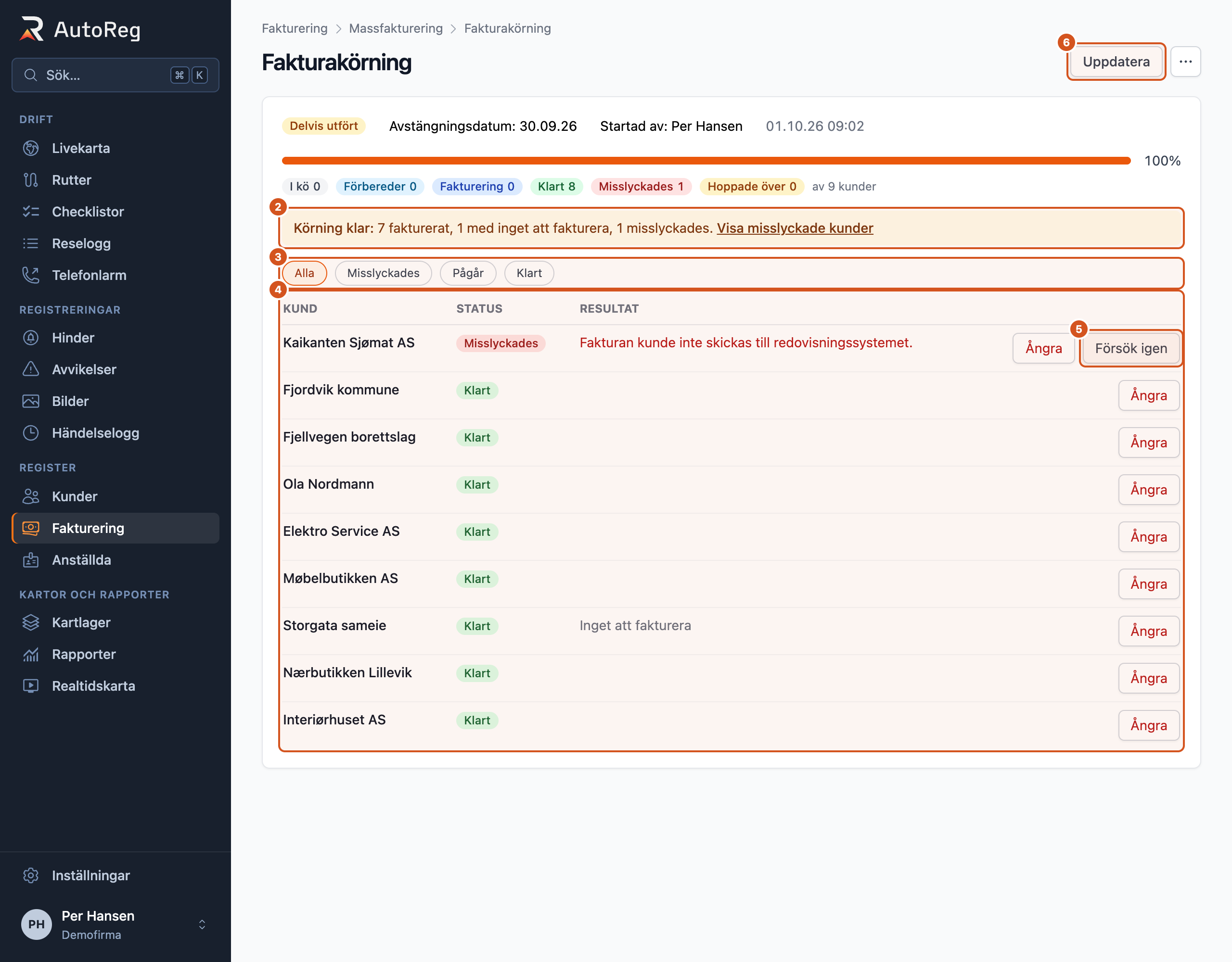The width and height of the screenshot is (1232, 962).
Task: Switch to the Klart filter tab
Action: [528, 273]
